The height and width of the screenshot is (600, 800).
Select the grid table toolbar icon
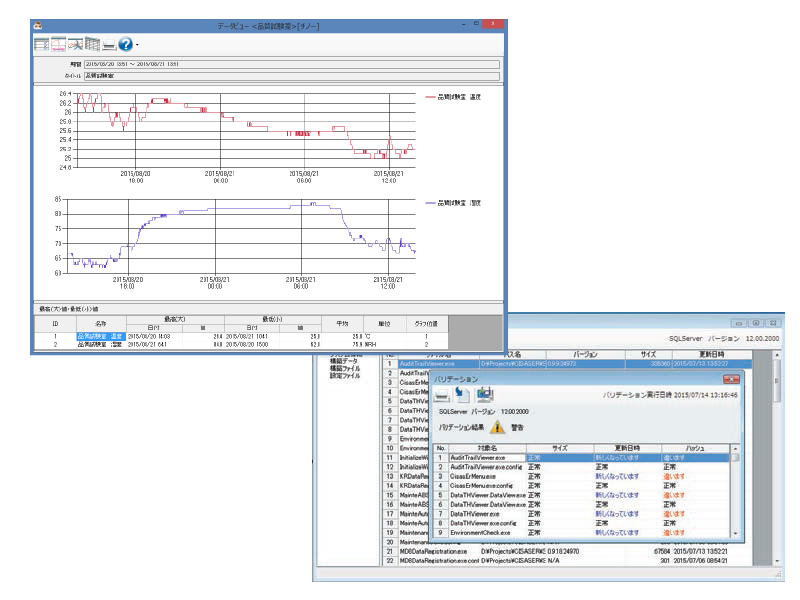coord(92,44)
